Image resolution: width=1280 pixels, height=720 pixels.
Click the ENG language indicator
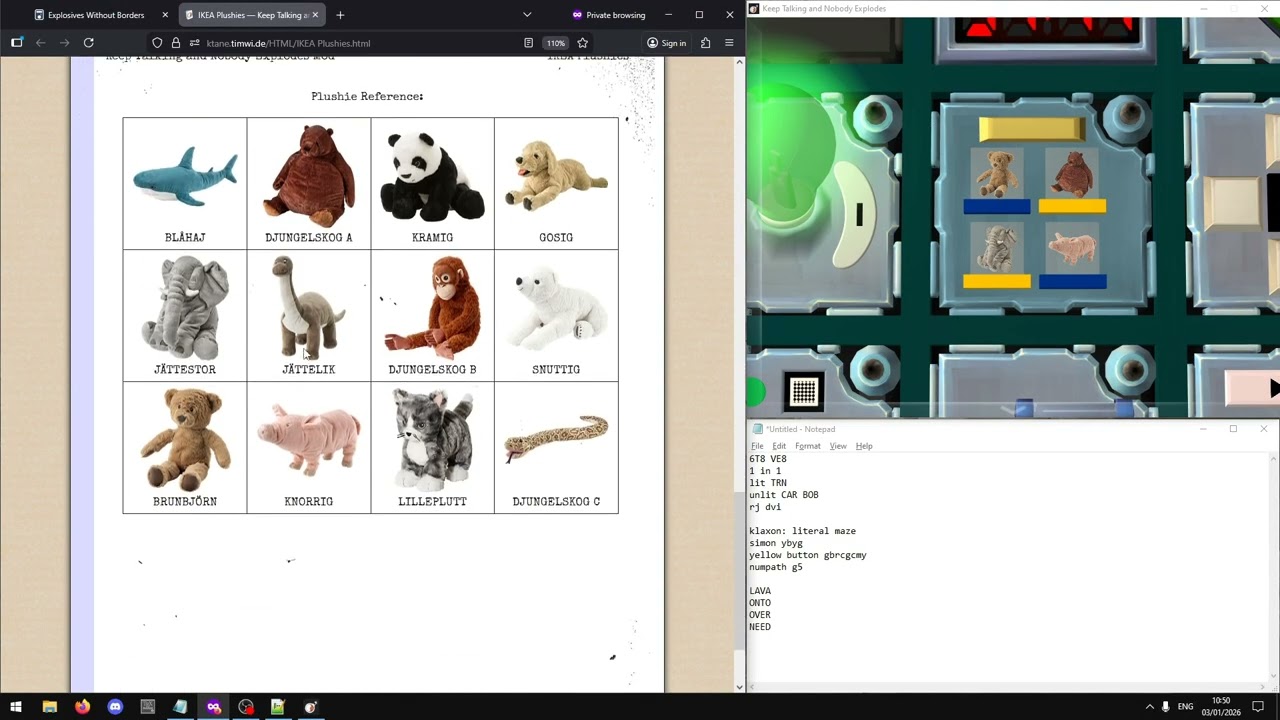click(1186, 707)
